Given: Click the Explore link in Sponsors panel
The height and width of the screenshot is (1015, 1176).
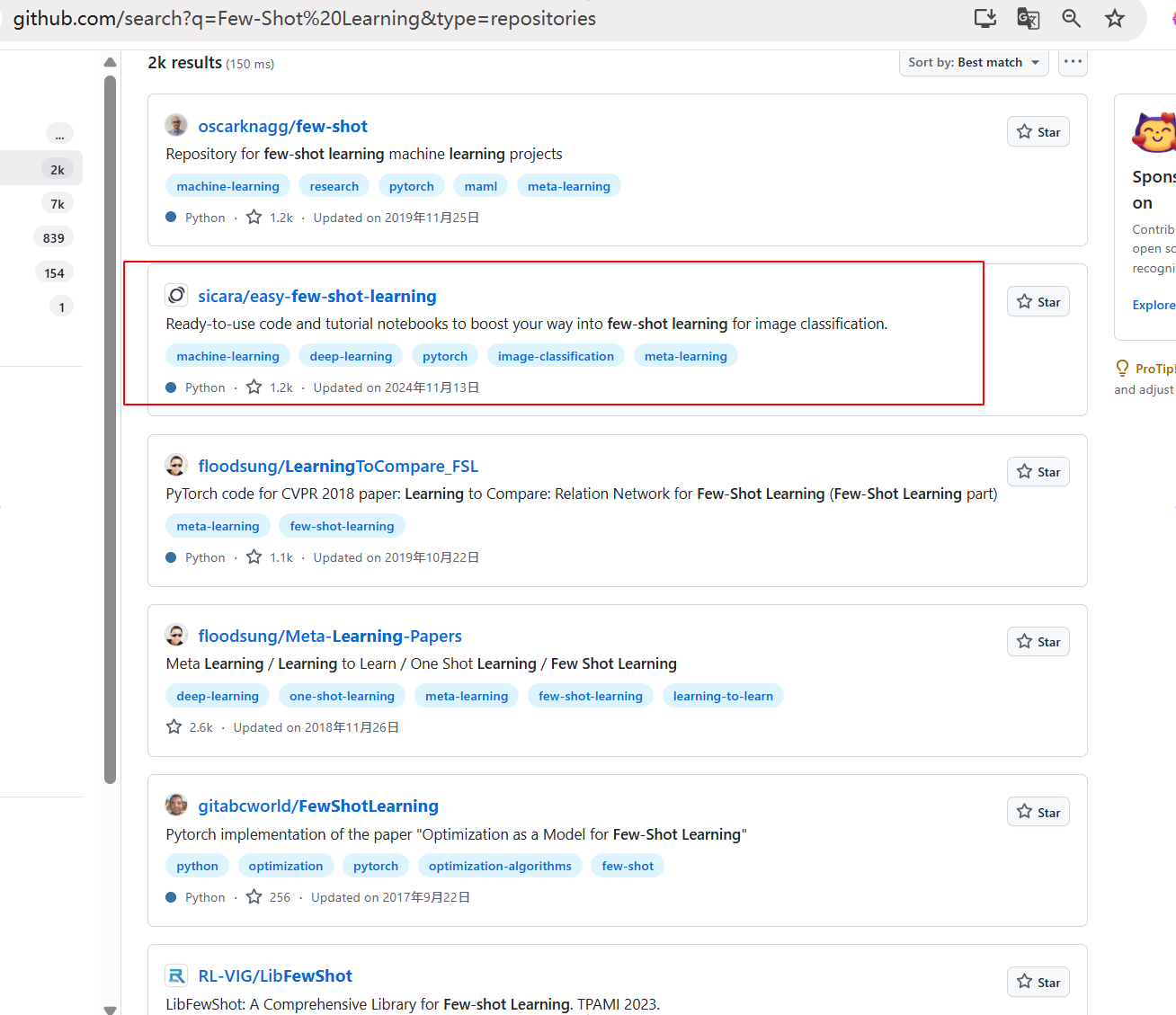Looking at the screenshot, I should (x=1154, y=305).
